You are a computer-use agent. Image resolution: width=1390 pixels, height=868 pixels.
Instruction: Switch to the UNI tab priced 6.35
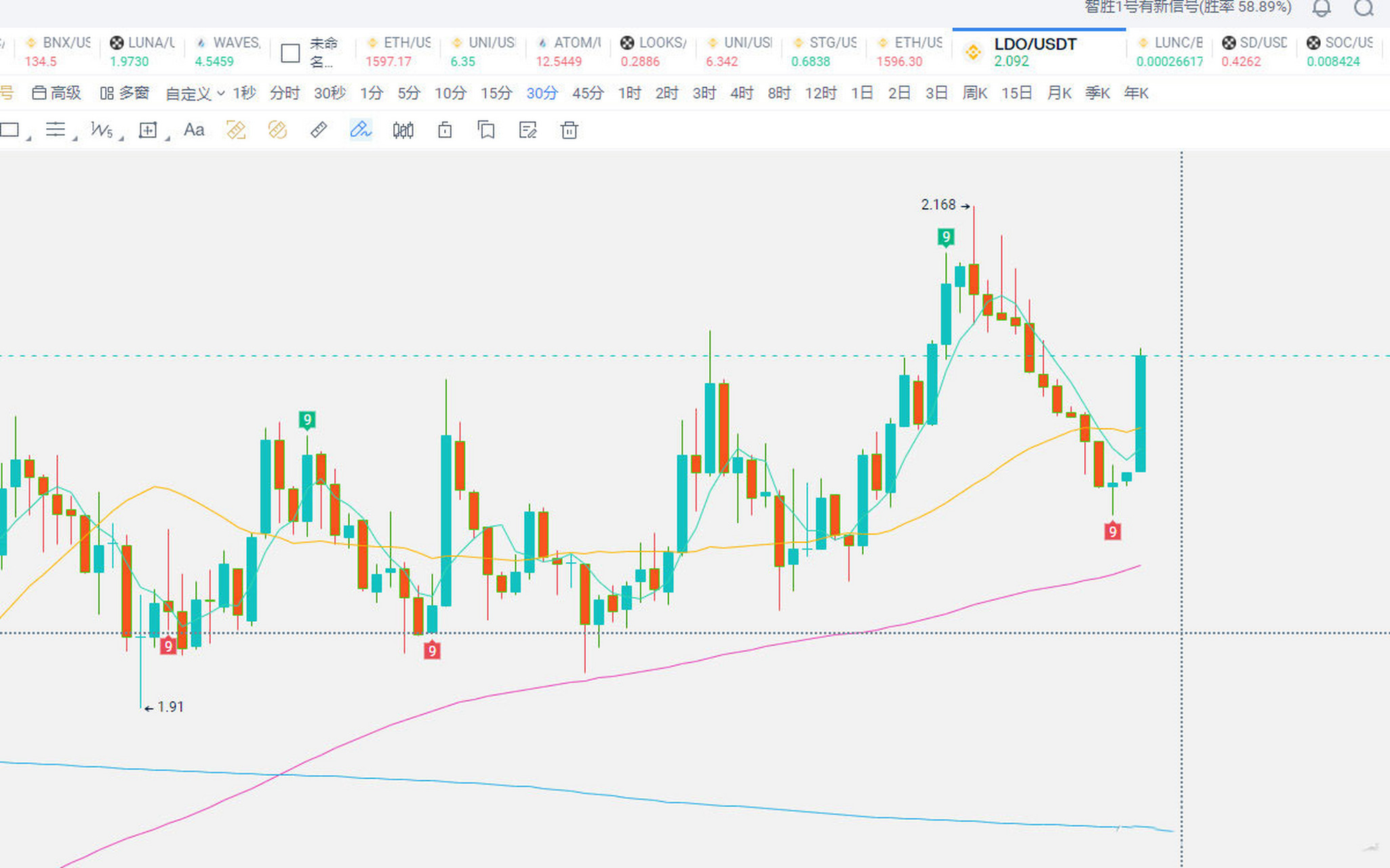click(482, 52)
